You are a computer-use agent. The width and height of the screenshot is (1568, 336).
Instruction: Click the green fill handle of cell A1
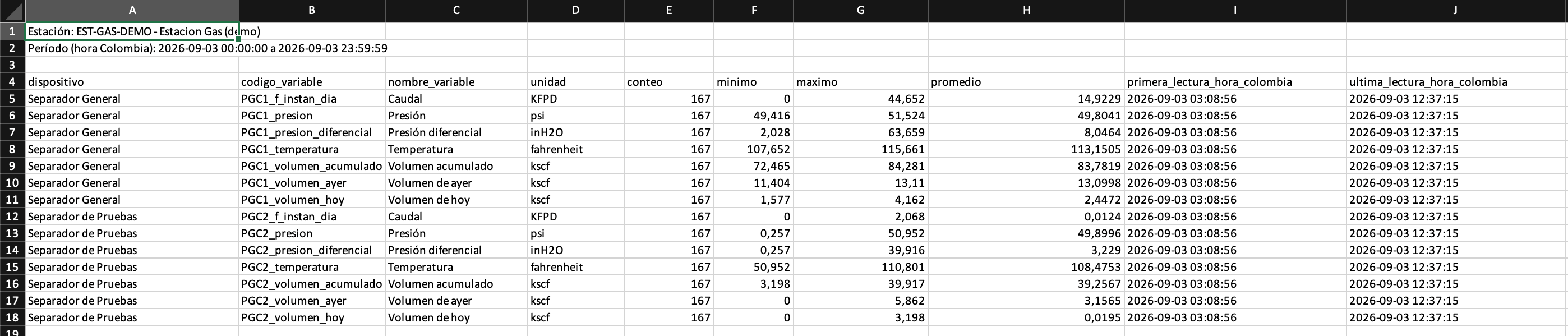(238, 40)
